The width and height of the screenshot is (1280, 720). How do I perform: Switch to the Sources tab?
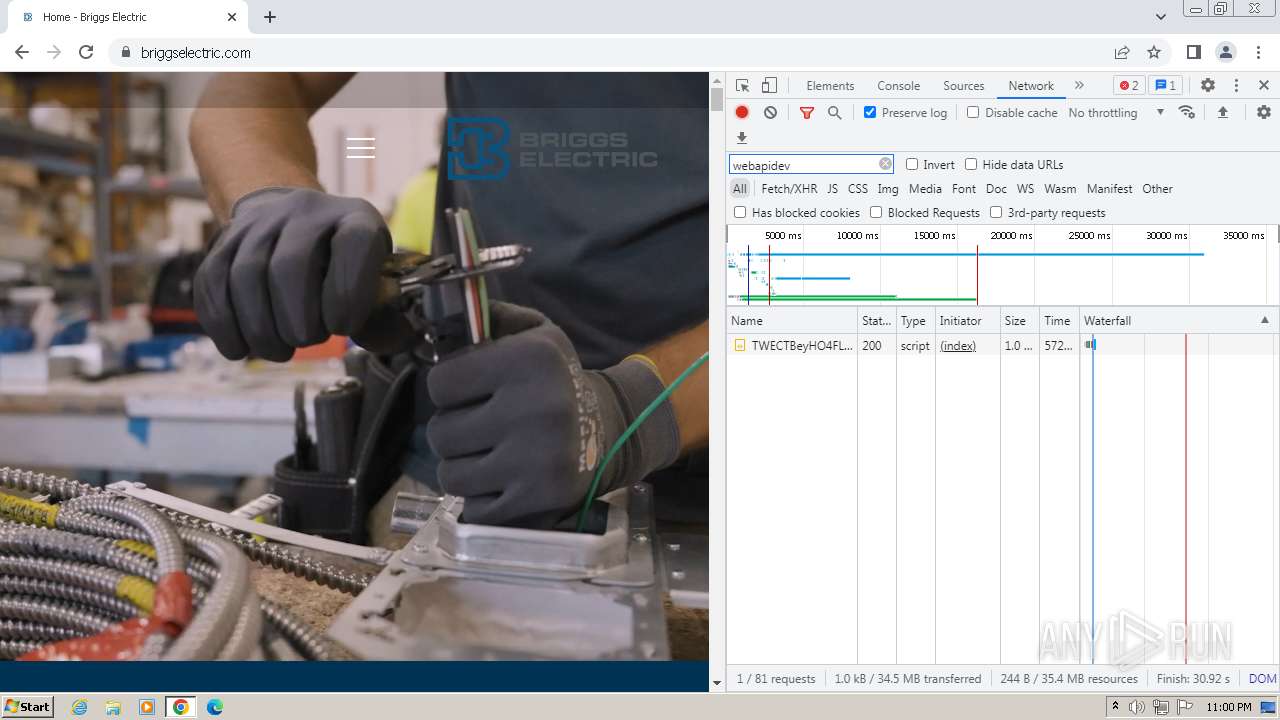point(964,86)
